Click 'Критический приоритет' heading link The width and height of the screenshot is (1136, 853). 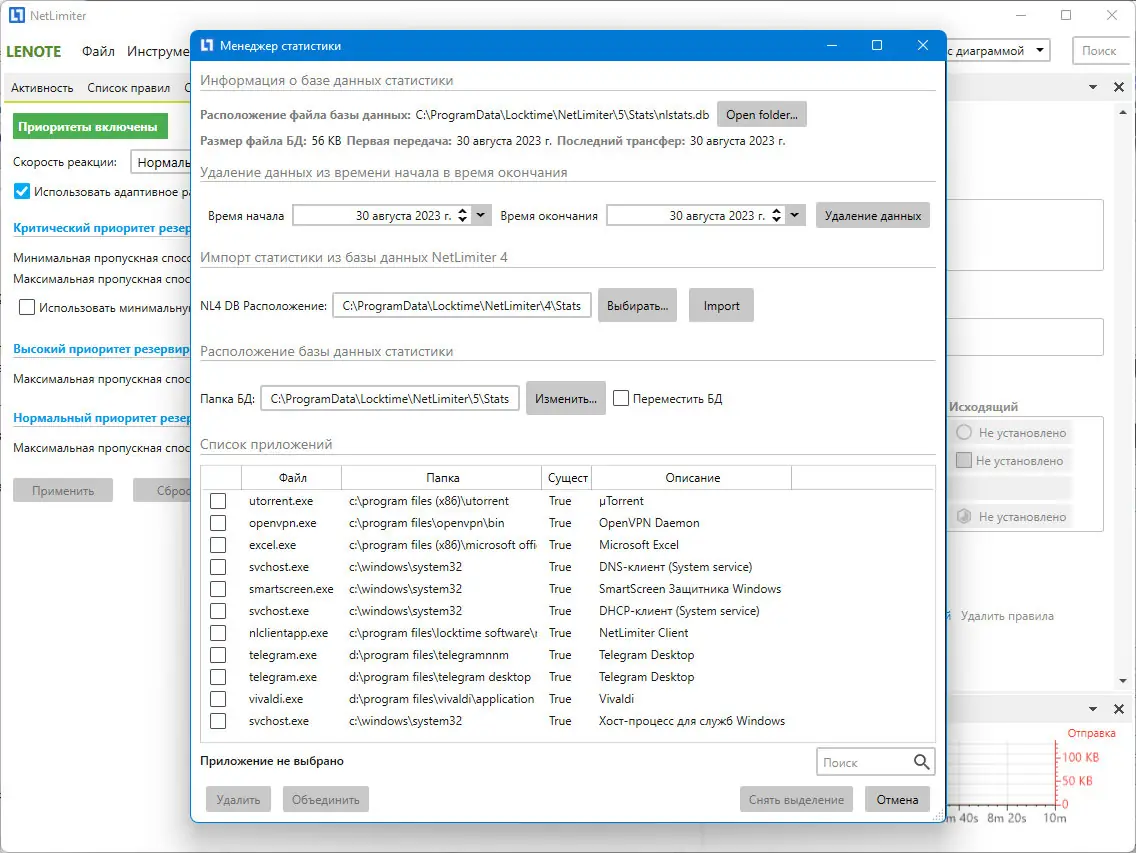pos(101,228)
